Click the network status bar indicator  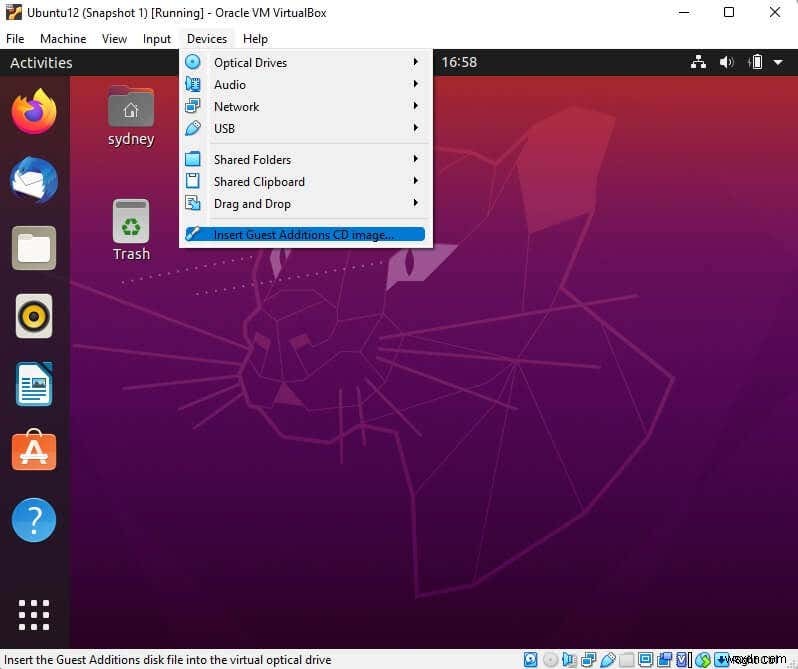click(588, 660)
